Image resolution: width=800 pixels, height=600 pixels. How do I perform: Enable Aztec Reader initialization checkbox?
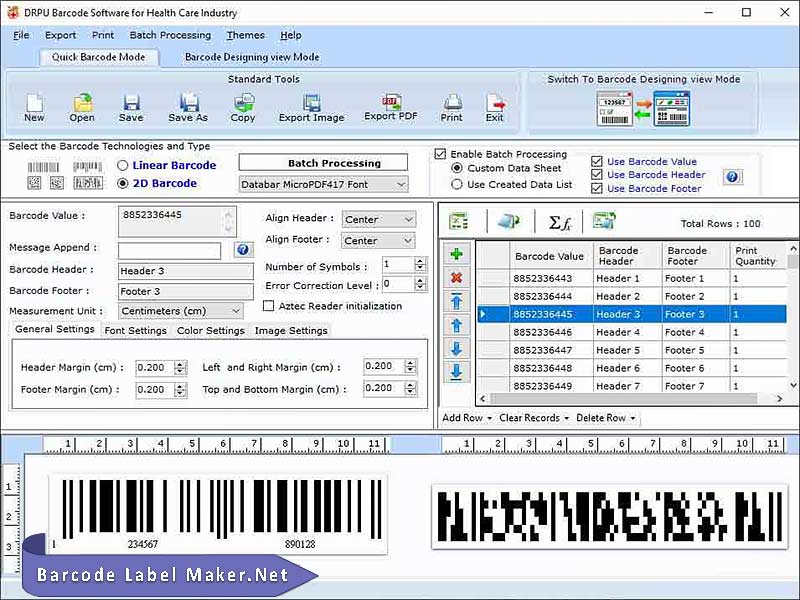[268, 306]
